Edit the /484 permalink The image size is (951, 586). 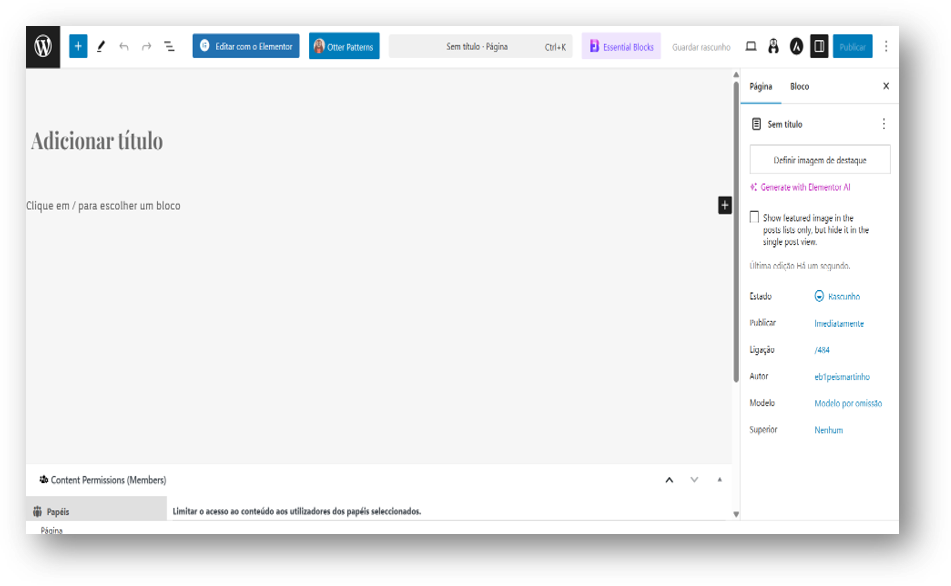pos(822,350)
